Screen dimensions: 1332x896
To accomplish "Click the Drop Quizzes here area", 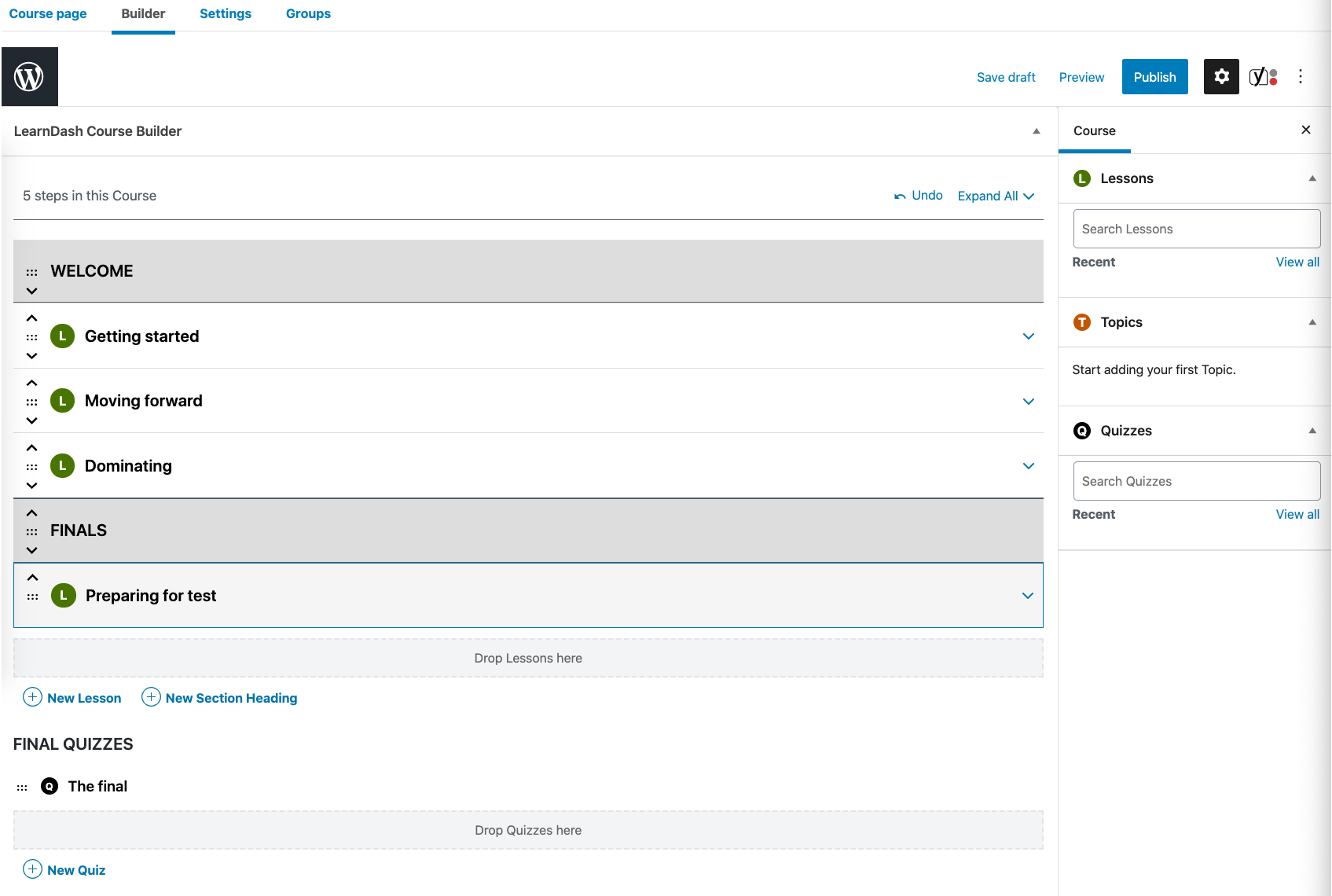I will click(x=528, y=830).
